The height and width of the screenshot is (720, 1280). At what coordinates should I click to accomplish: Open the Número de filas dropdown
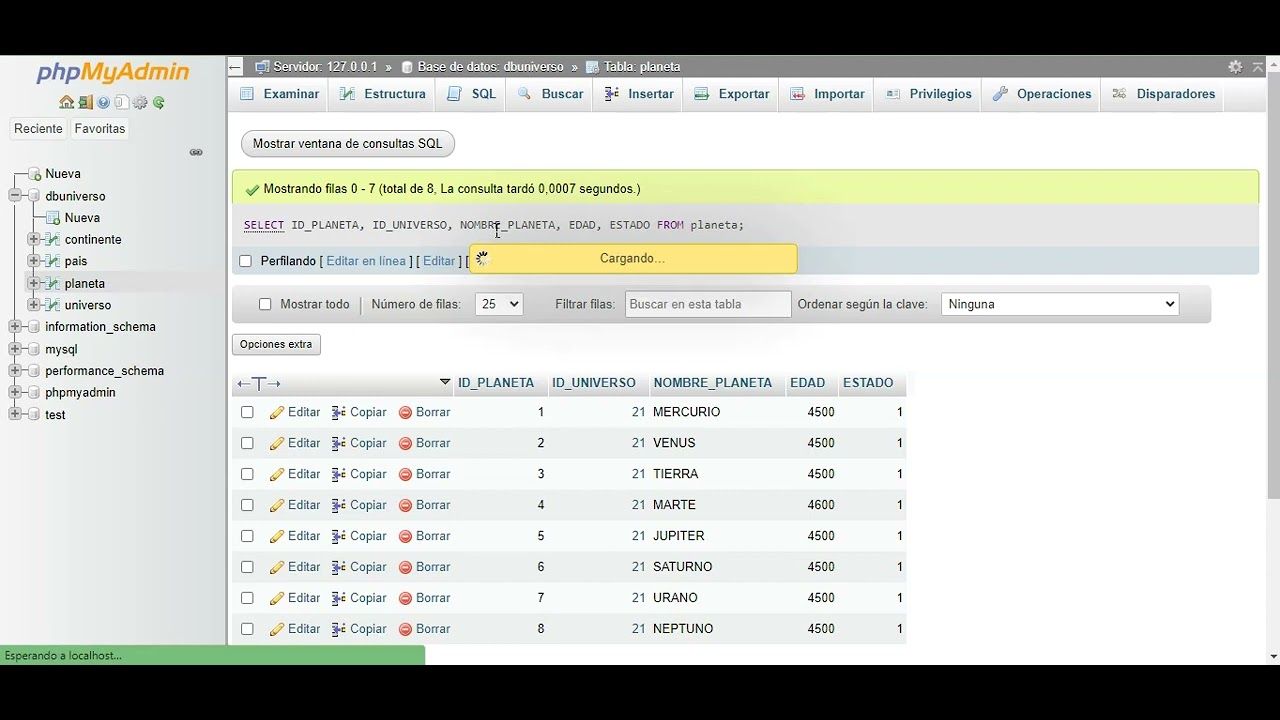point(498,304)
